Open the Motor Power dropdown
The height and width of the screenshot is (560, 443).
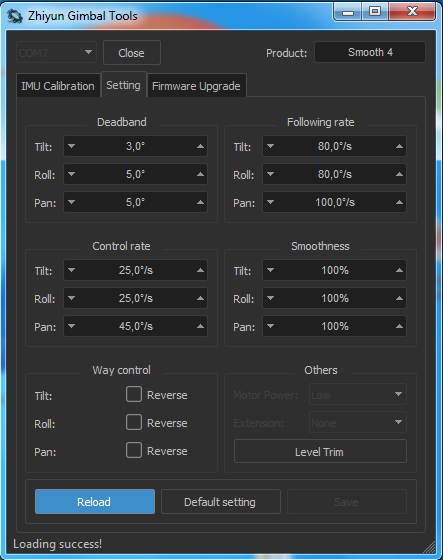click(358, 394)
